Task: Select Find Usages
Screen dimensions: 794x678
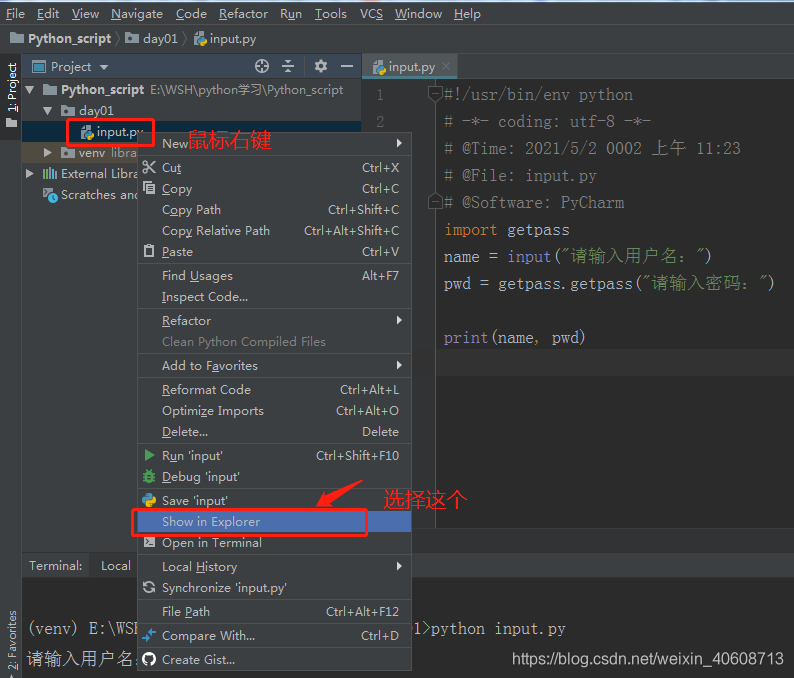Action: (274, 275)
